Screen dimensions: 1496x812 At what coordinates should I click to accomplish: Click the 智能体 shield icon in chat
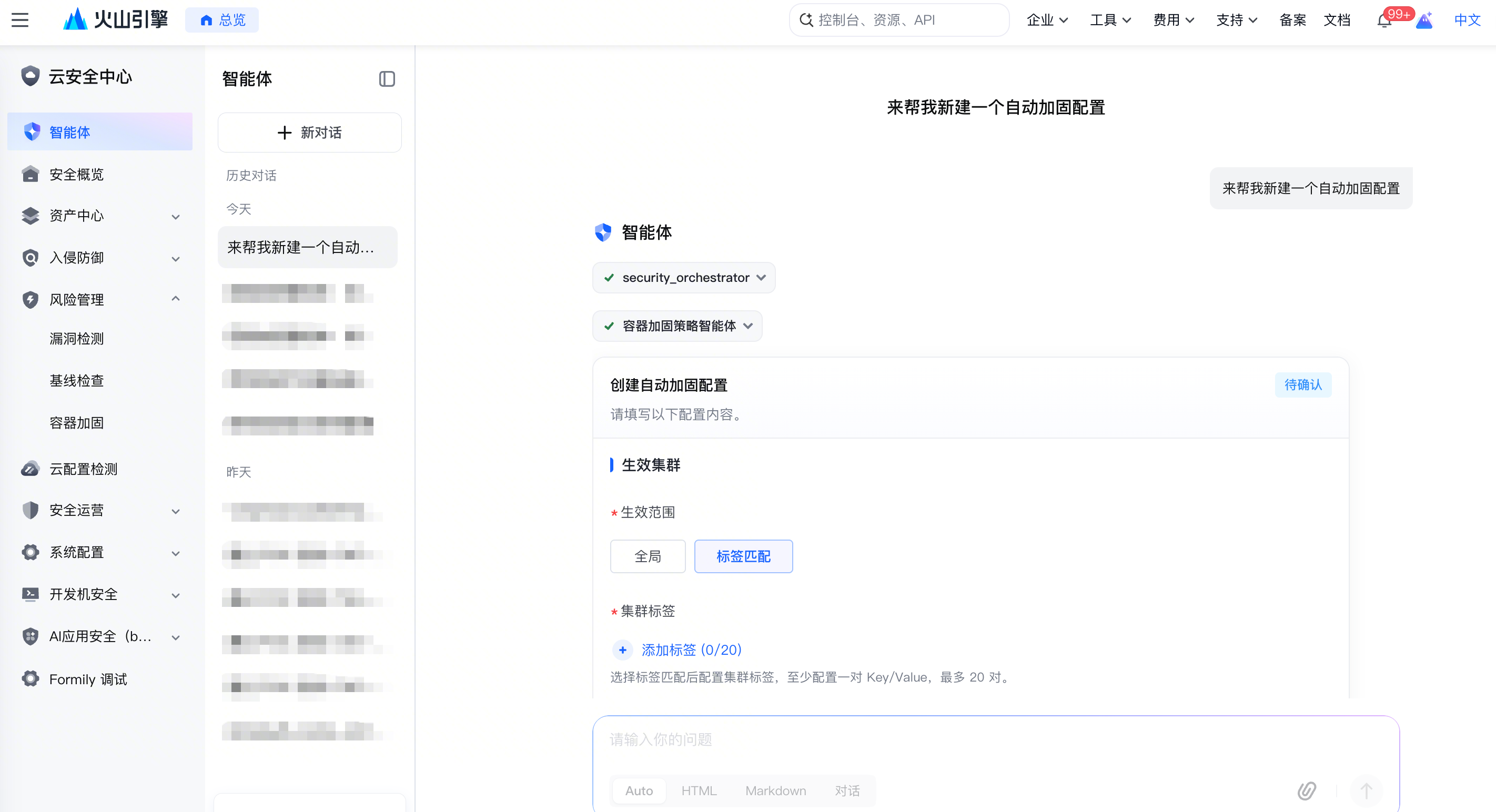[x=603, y=232]
